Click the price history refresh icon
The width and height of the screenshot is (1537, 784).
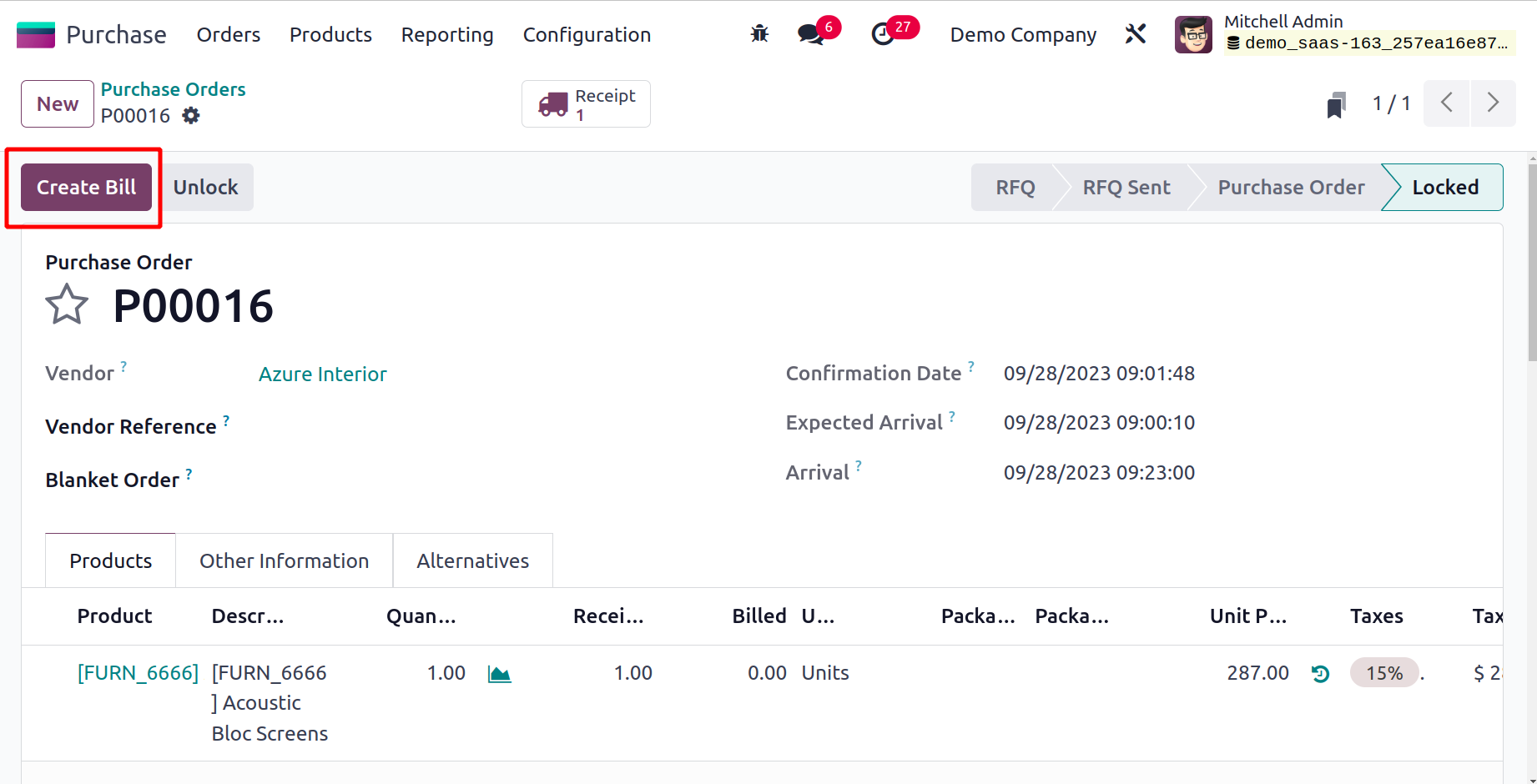(x=1320, y=674)
